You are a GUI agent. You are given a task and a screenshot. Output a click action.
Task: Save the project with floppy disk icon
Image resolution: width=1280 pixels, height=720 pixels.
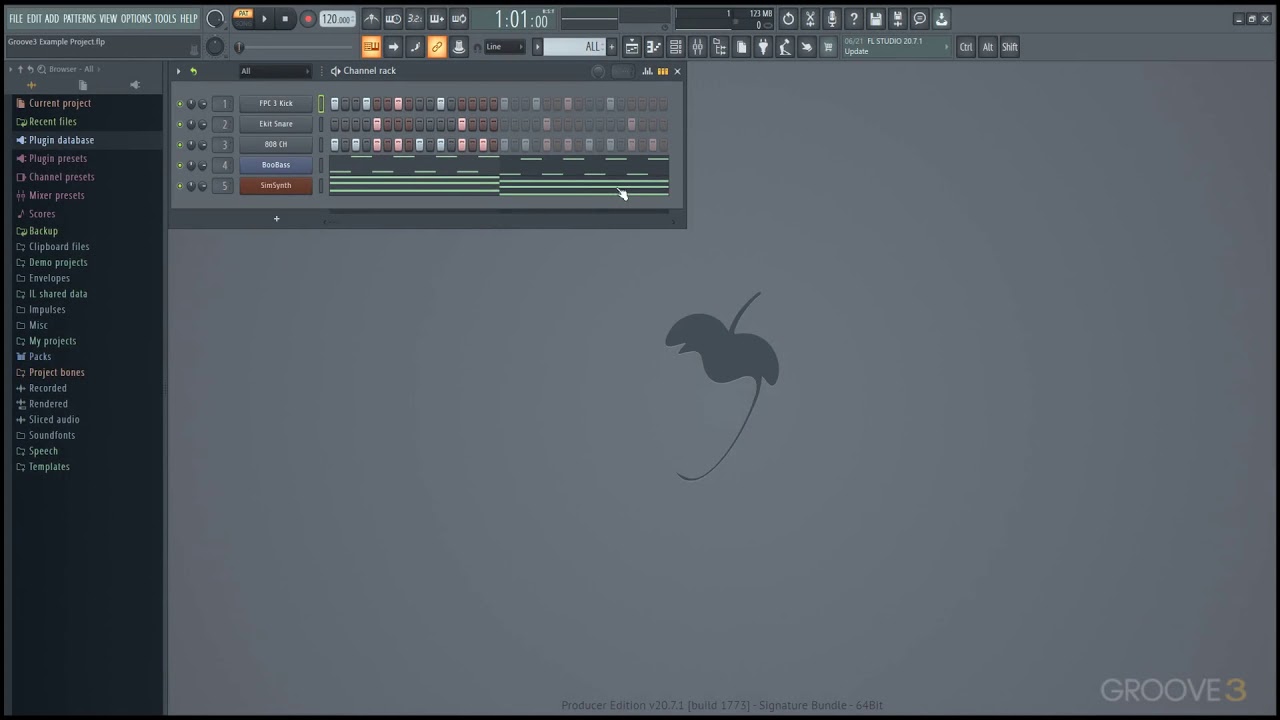click(876, 19)
